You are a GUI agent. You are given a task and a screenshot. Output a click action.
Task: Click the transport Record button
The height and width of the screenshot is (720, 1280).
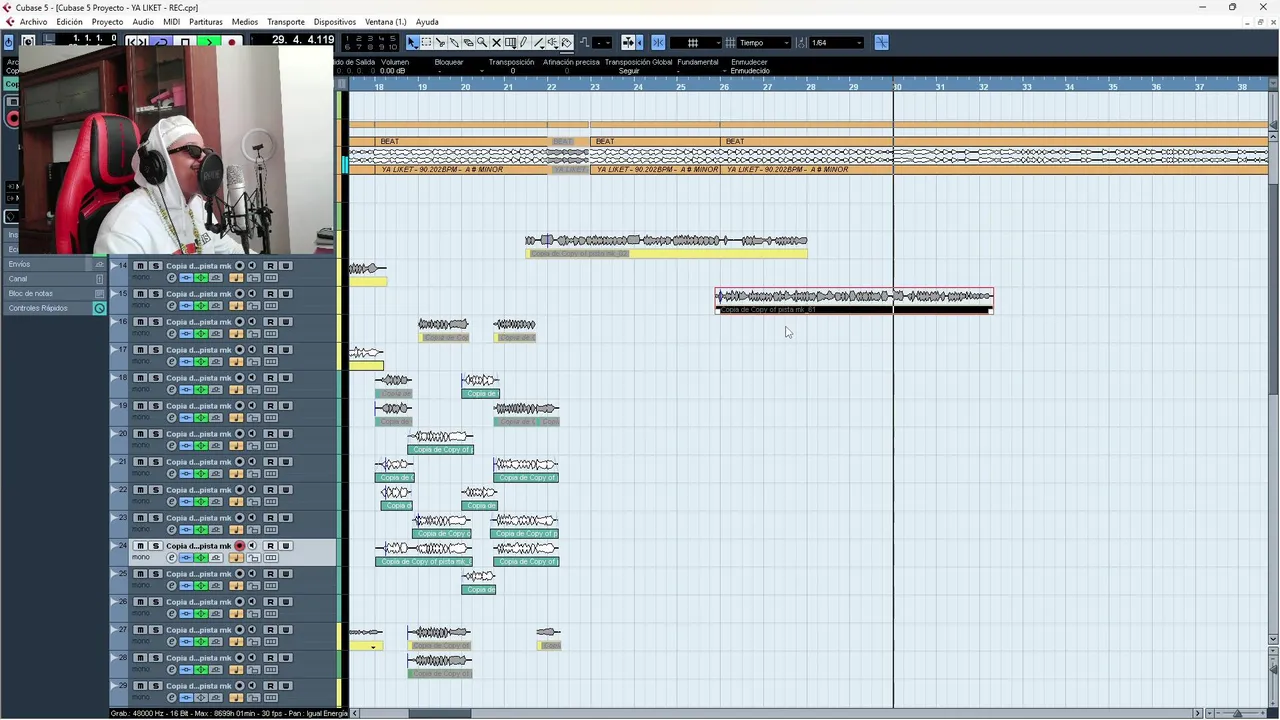(232, 42)
